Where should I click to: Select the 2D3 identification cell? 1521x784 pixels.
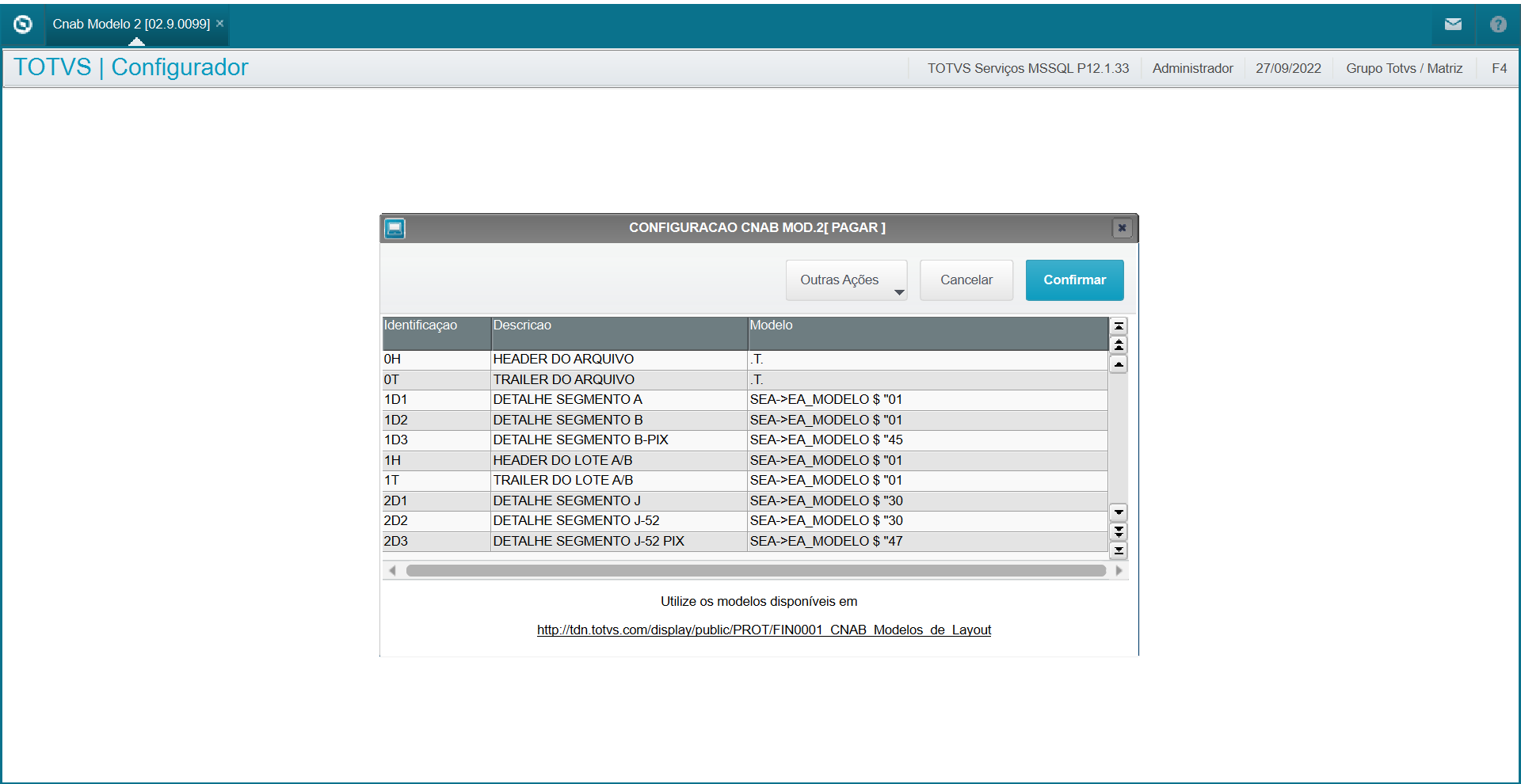[436, 542]
